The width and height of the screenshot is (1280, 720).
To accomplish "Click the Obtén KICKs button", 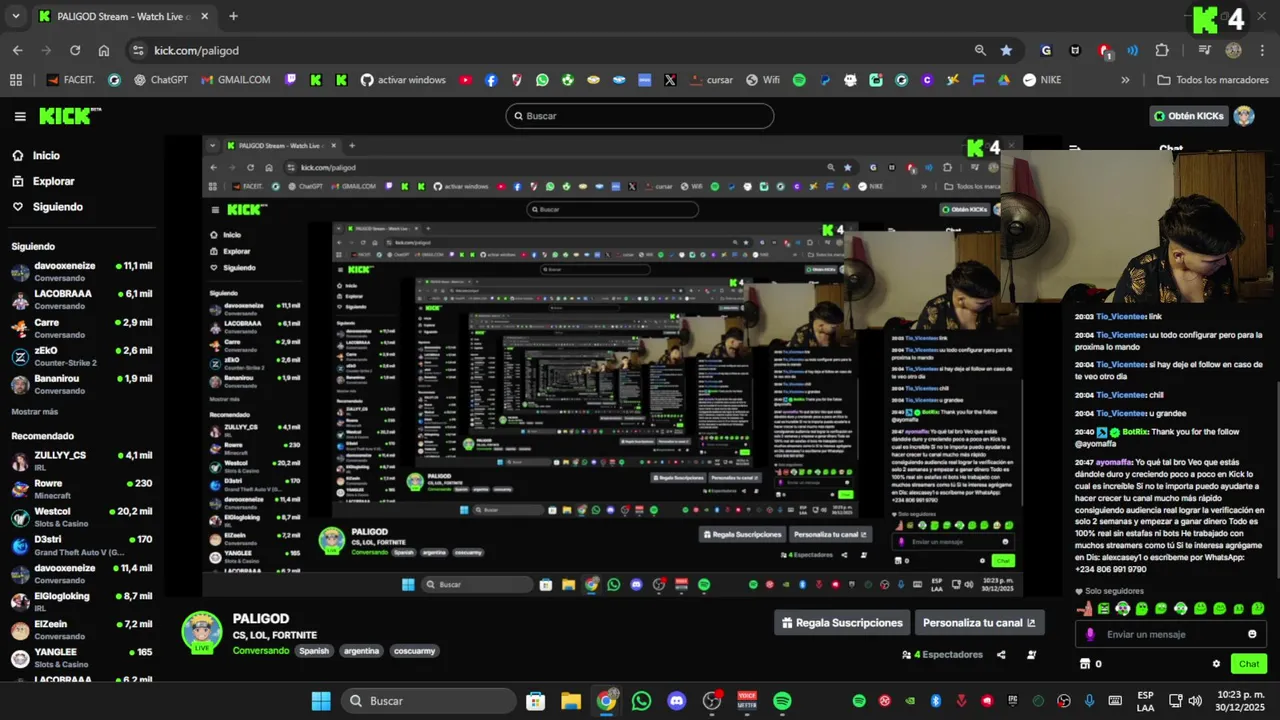I will click(1188, 116).
